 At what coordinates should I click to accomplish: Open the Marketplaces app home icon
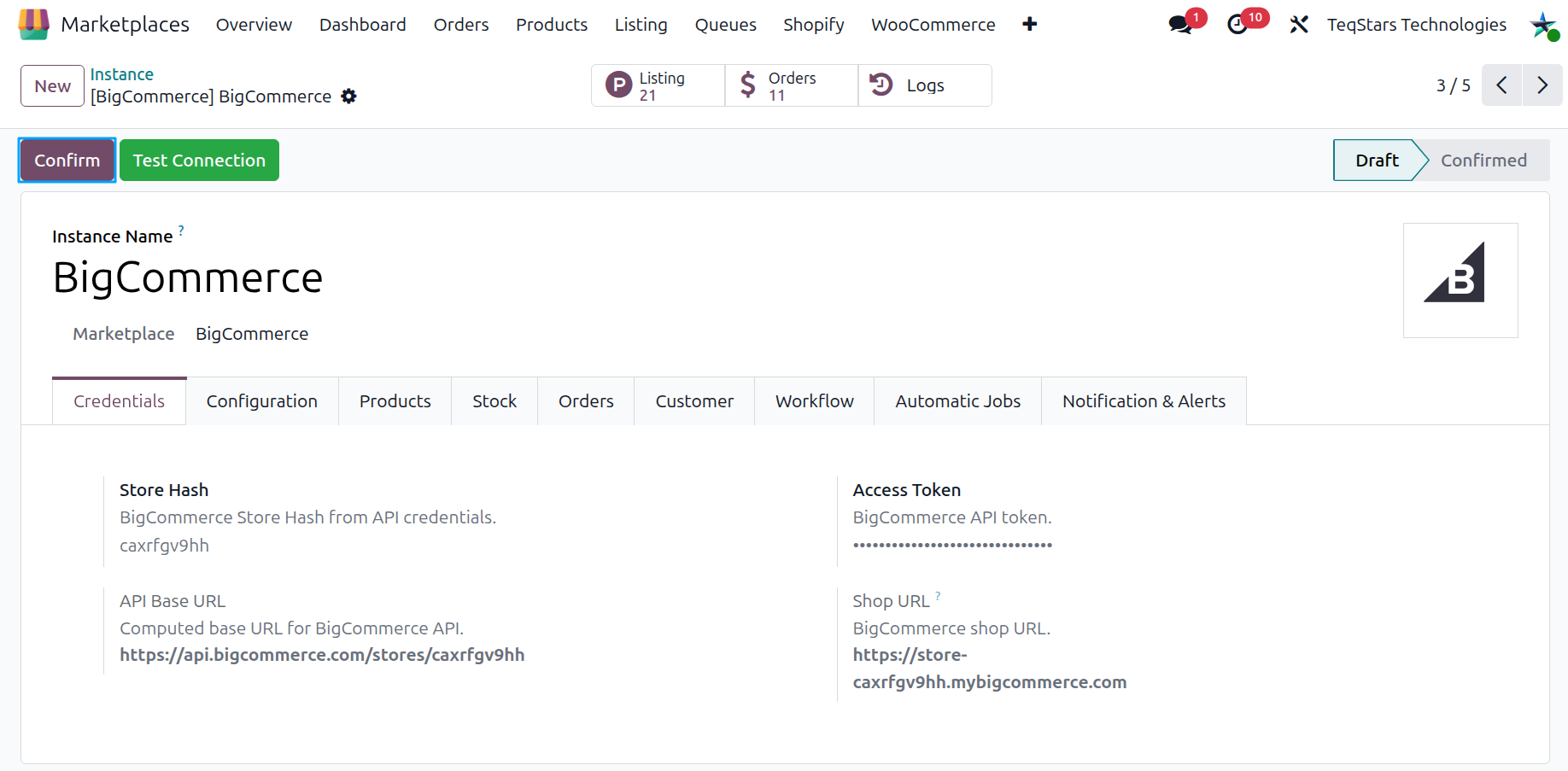pos(34,24)
